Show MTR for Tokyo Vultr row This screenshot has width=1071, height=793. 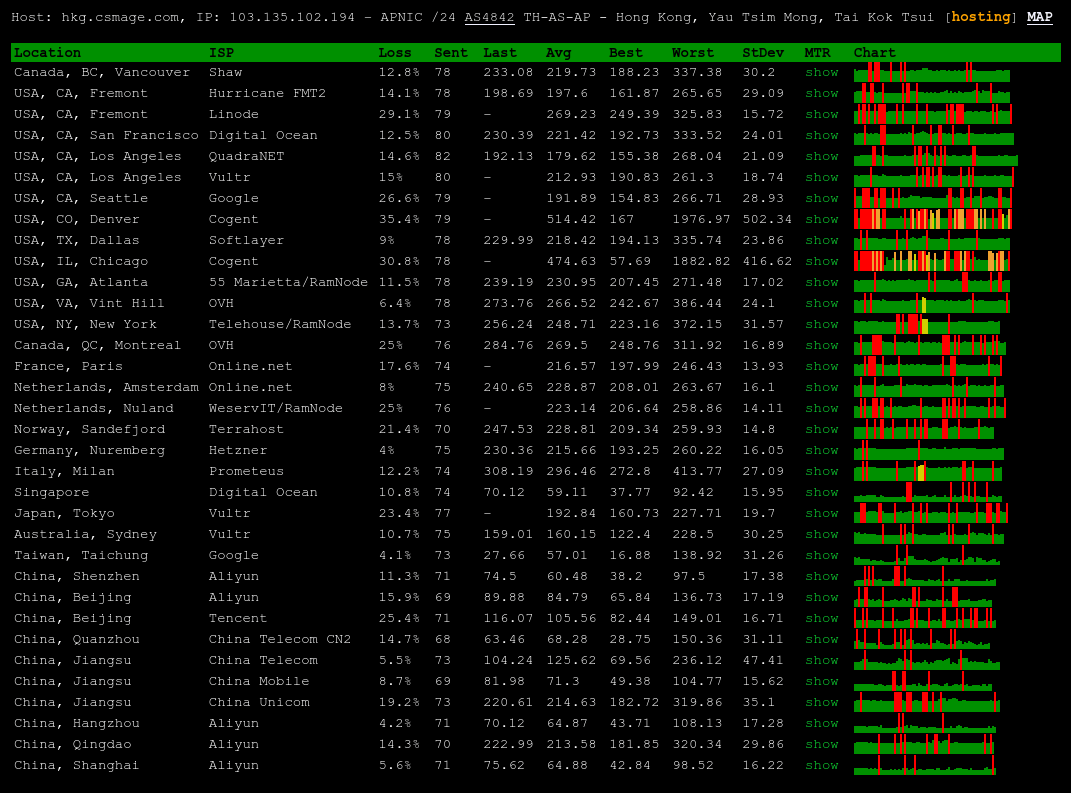[x=821, y=513]
